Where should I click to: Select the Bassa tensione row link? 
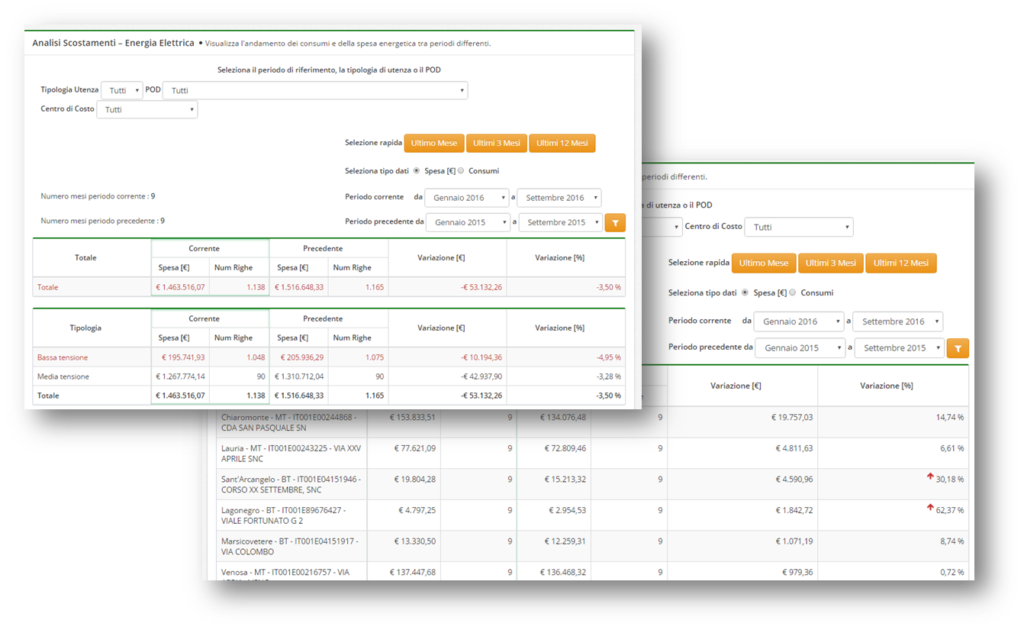(63, 357)
